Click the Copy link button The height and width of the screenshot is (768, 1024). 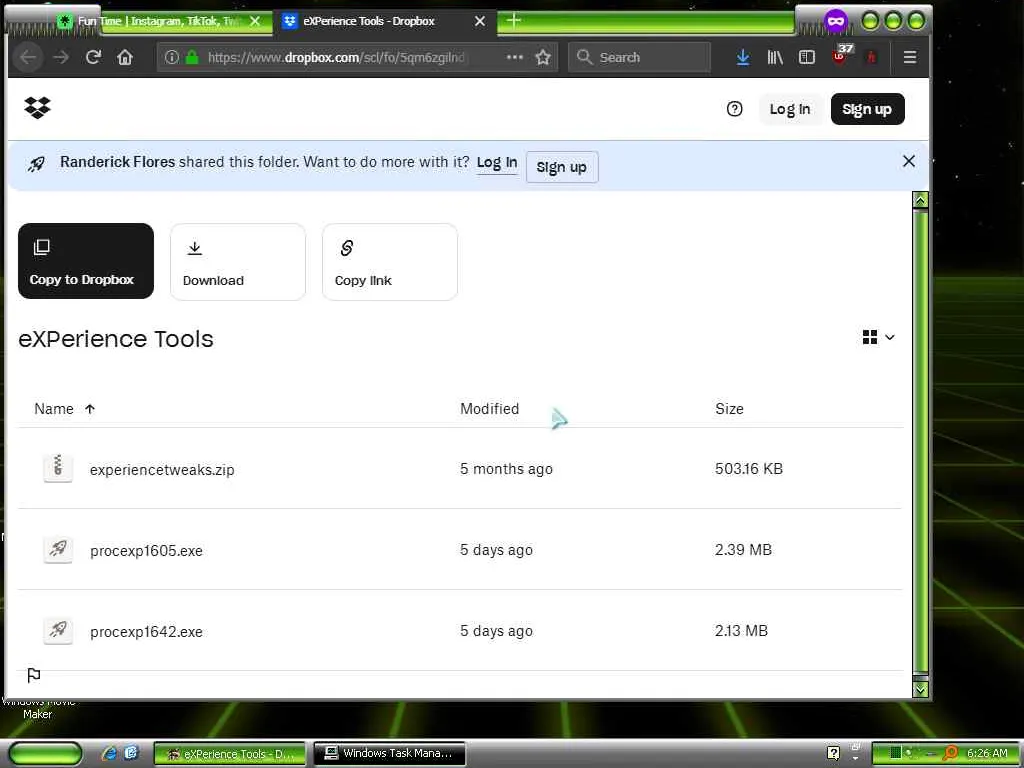[x=390, y=262]
